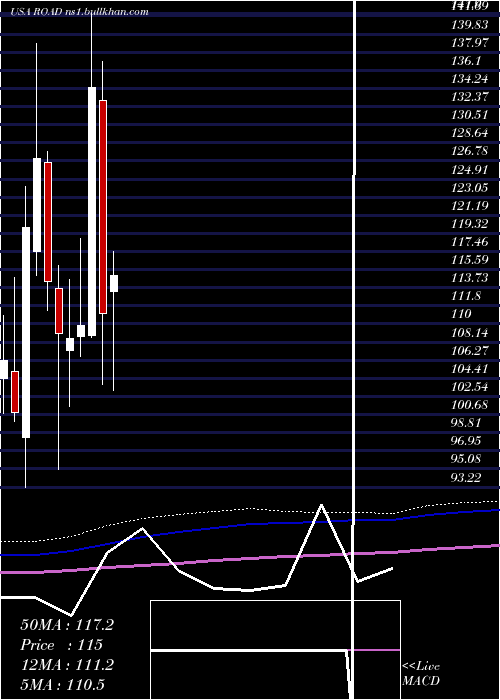Click the 96.95 price axis label

[467, 441]
